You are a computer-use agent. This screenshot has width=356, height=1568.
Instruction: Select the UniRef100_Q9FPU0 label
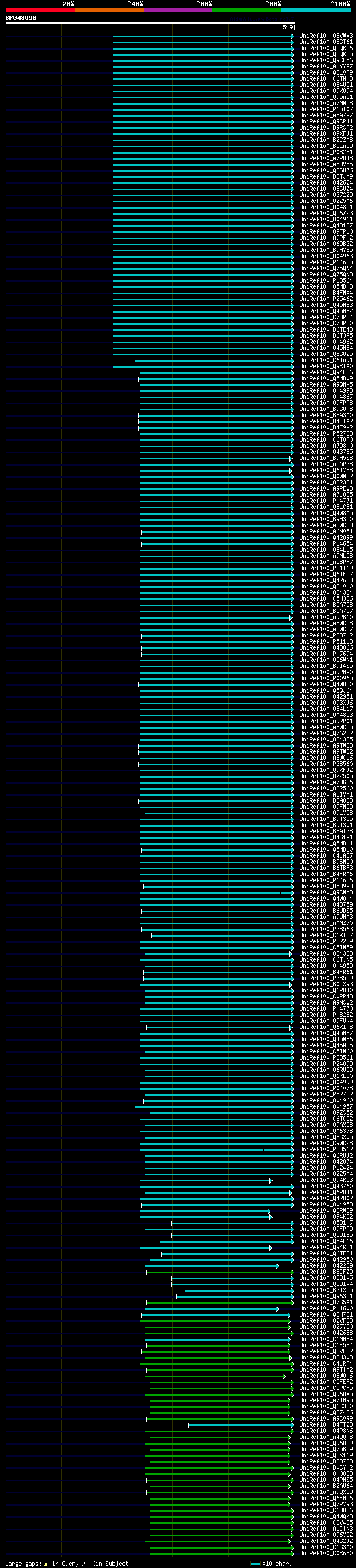tap(325, 232)
